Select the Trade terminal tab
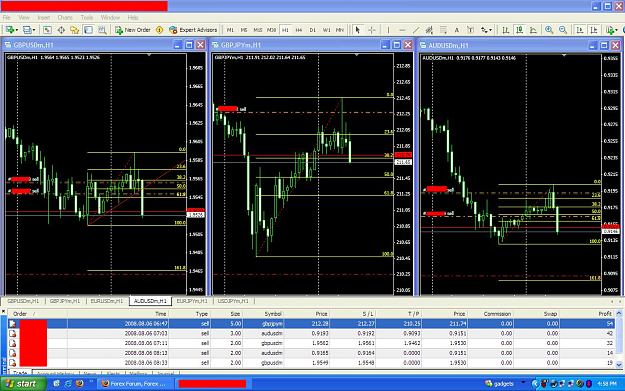The width and height of the screenshot is (625, 391). tap(20, 373)
